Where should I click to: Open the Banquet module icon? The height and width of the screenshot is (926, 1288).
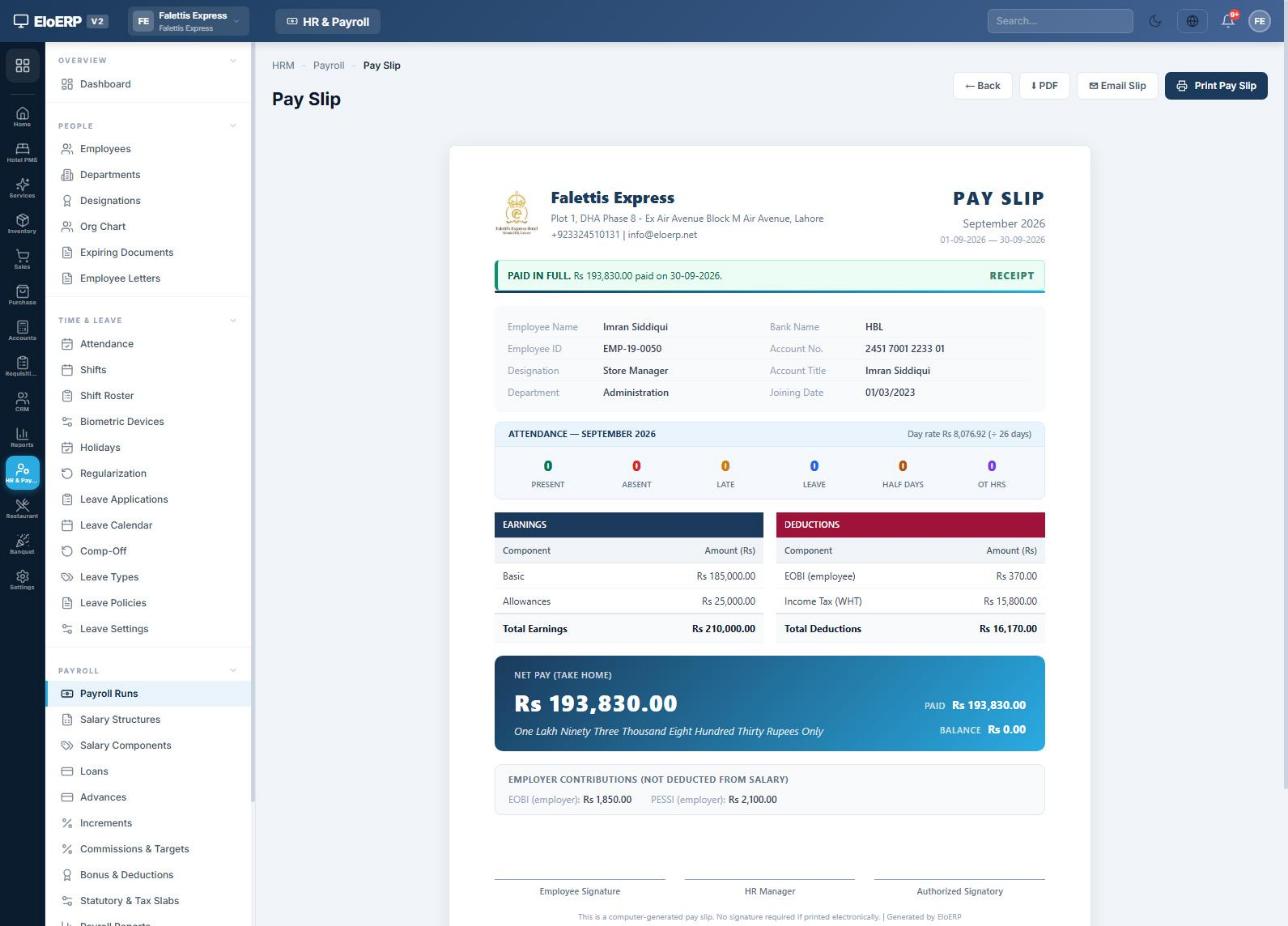tap(22, 544)
